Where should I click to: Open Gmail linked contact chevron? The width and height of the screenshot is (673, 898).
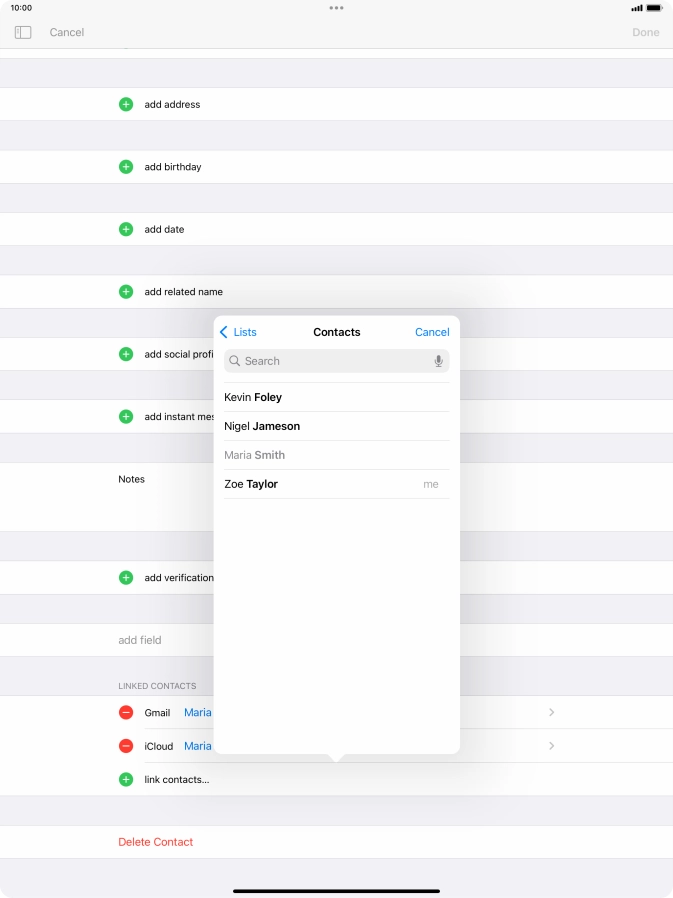click(x=551, y=713)
